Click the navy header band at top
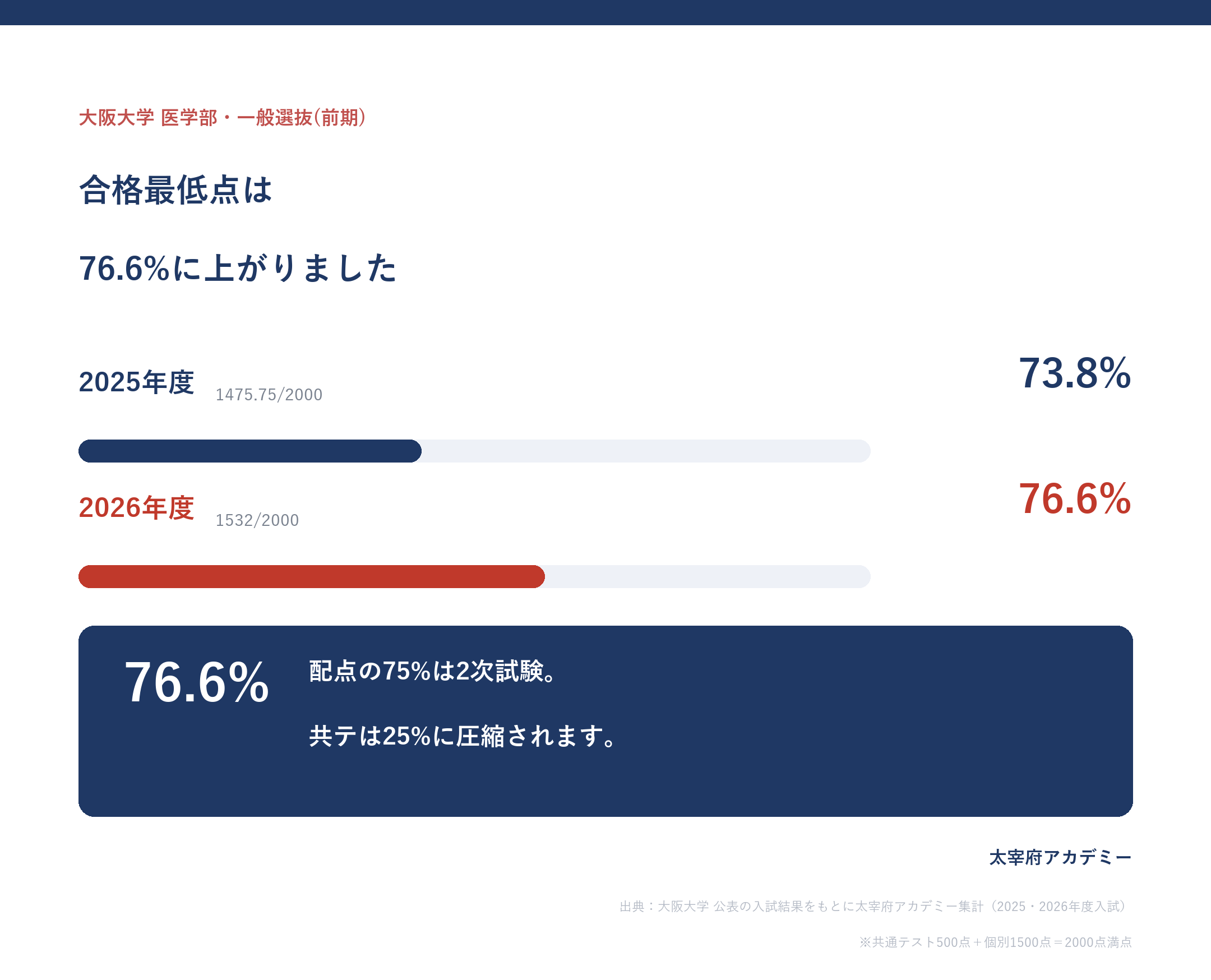The height and width of the screenshot is (980, 1211). (605, 12)
